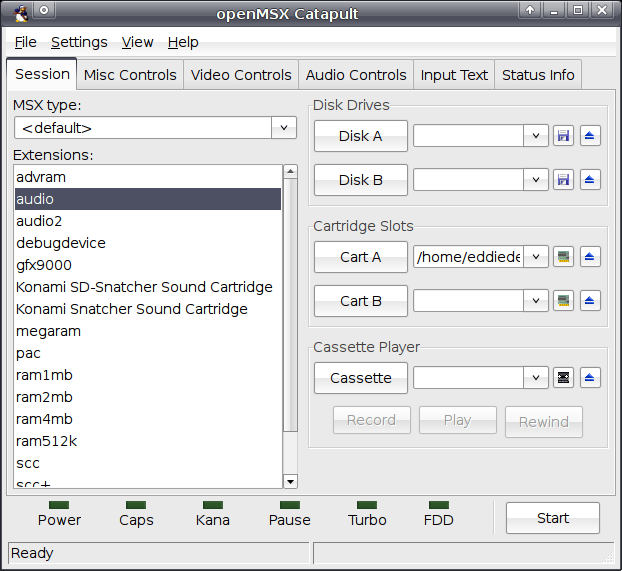Viewport: 622px width, 571px height.
Task: Click the Disk B floppy disk icon
Action: tap(563, 180)
